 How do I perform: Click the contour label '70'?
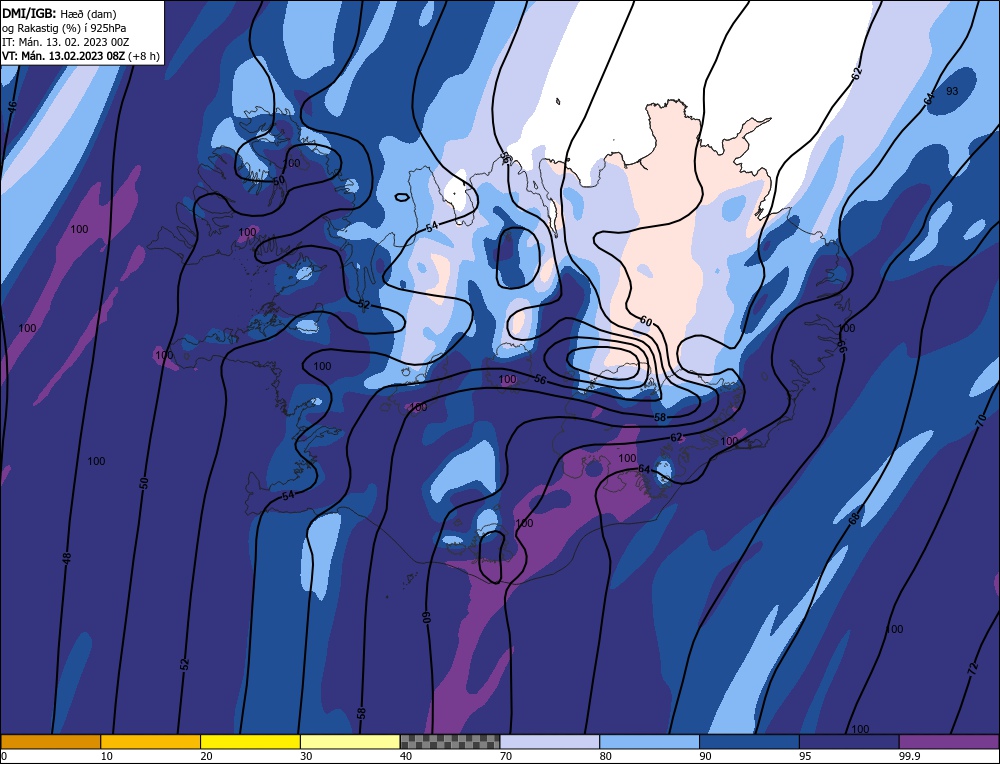point(981,420)
